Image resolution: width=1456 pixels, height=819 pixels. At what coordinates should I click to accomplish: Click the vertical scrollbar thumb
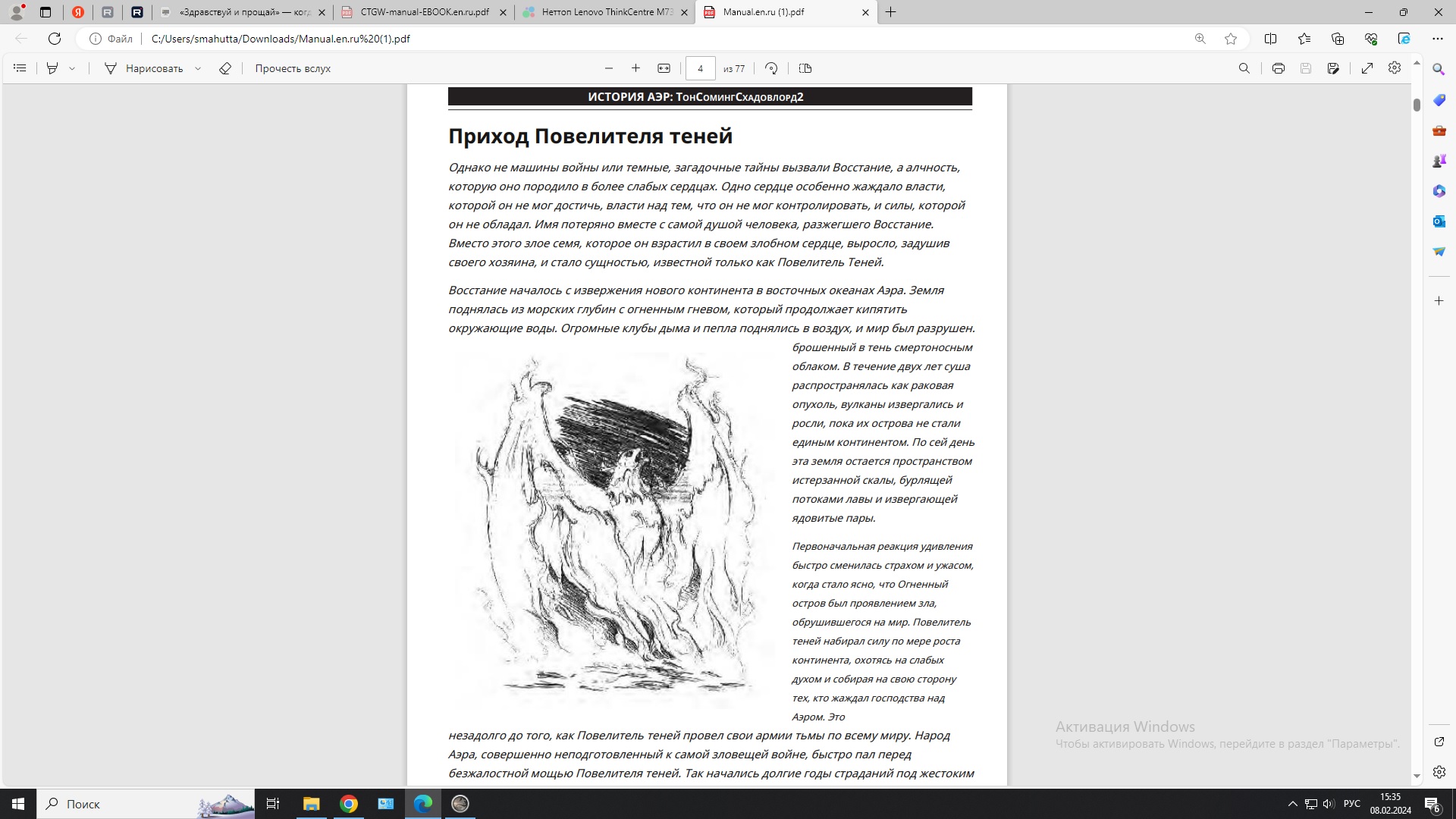(x=1417, y=105)
